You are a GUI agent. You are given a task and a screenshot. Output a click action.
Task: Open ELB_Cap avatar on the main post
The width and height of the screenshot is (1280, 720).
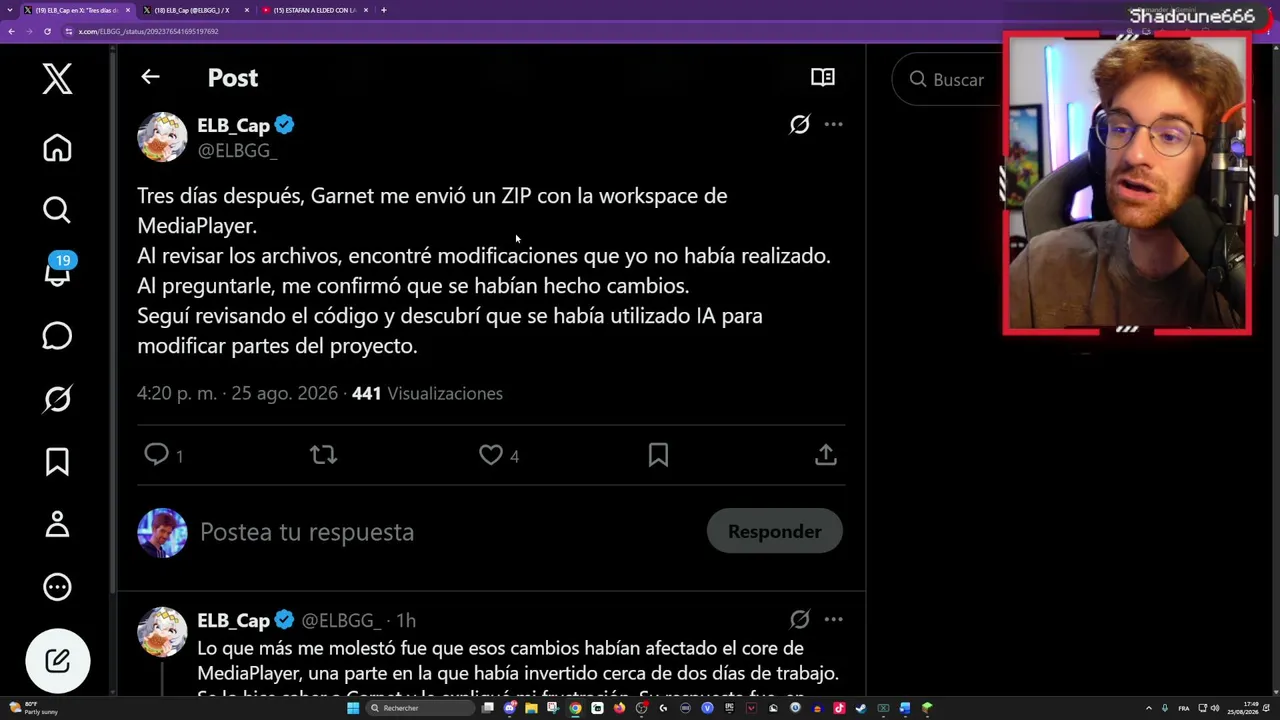[162, 137]
